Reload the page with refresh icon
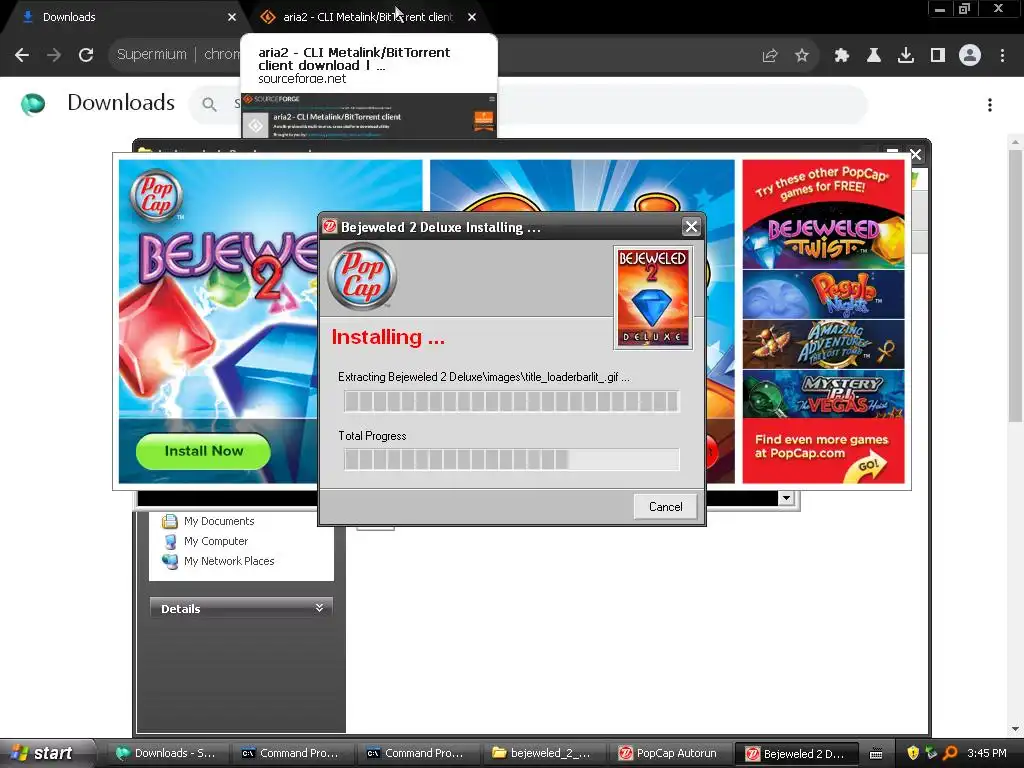This screenshot has width=1024, height=768. pyautogui.click(x=86, y=55)
